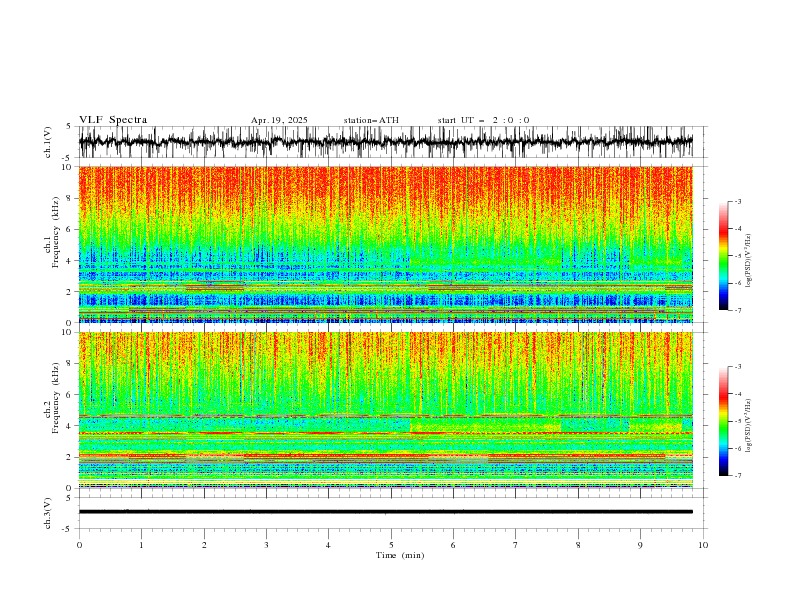Click the "start UT = 2 : 0 : 0" text

tap(483, 120)
